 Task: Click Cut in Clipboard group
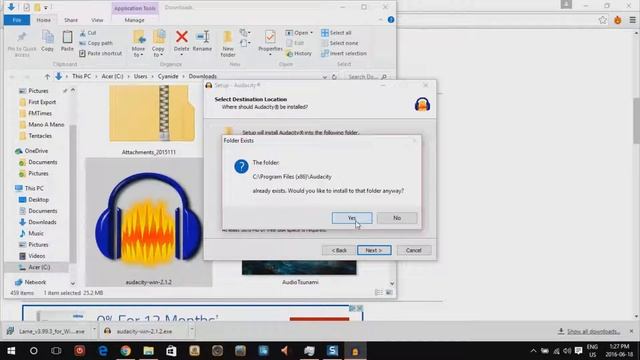coord(88,33)
